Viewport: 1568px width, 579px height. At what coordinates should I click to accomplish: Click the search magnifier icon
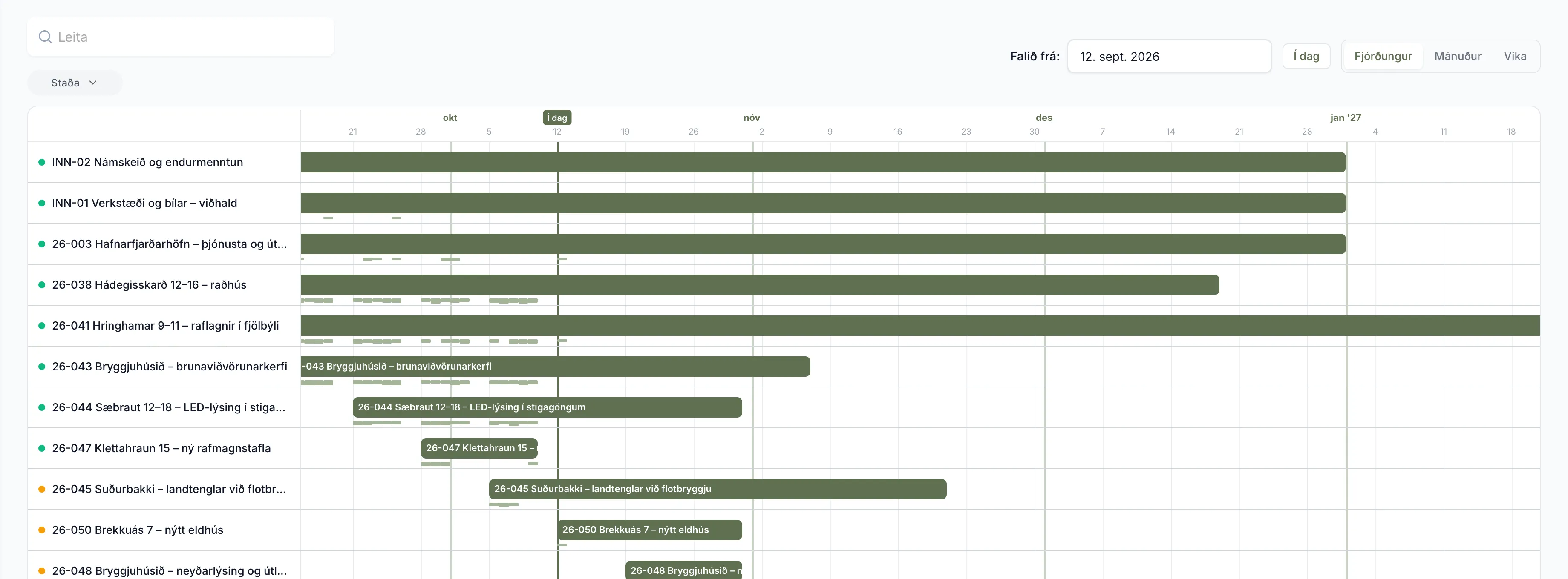pyautogui.click(x=45, y=37)
